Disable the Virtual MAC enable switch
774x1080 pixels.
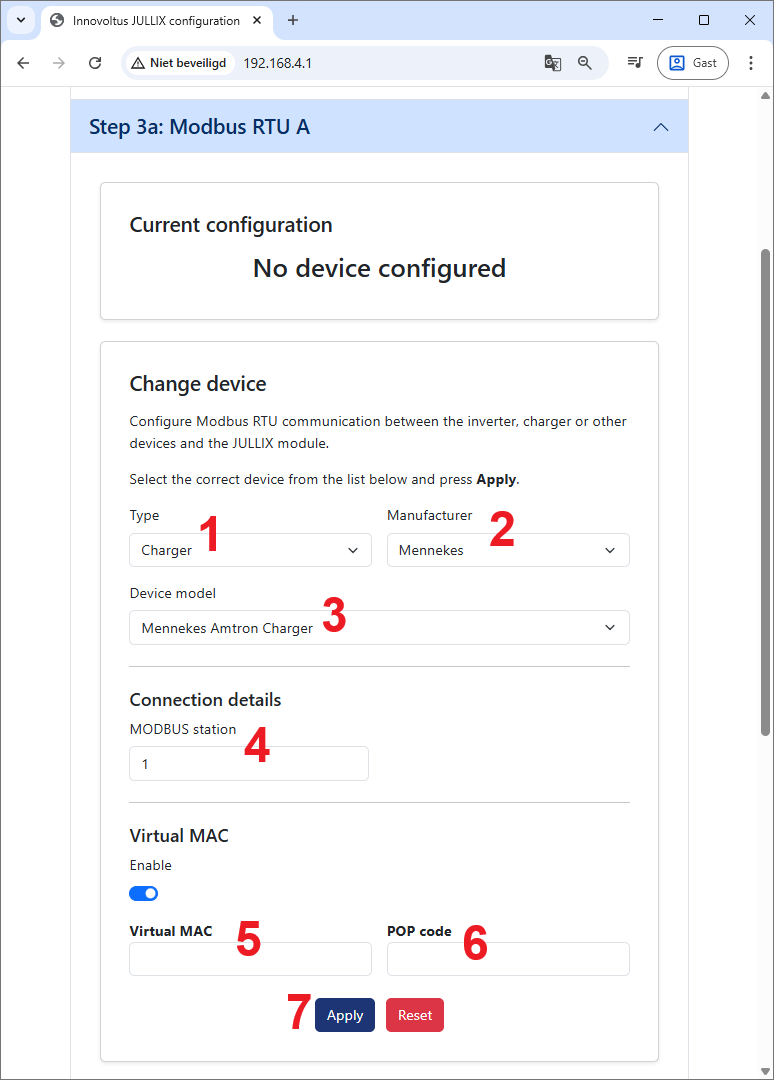144,893
